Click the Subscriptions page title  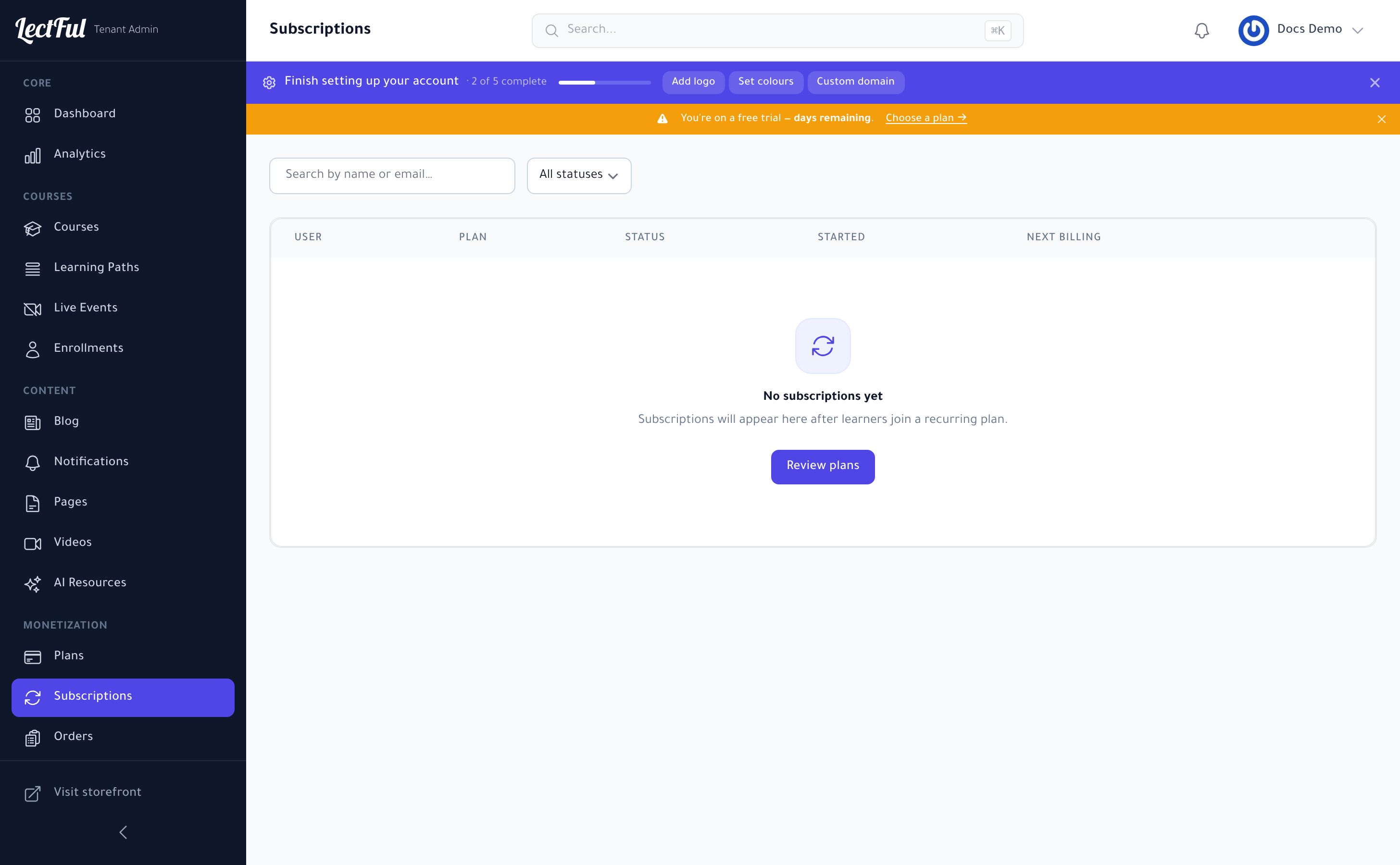320,29
